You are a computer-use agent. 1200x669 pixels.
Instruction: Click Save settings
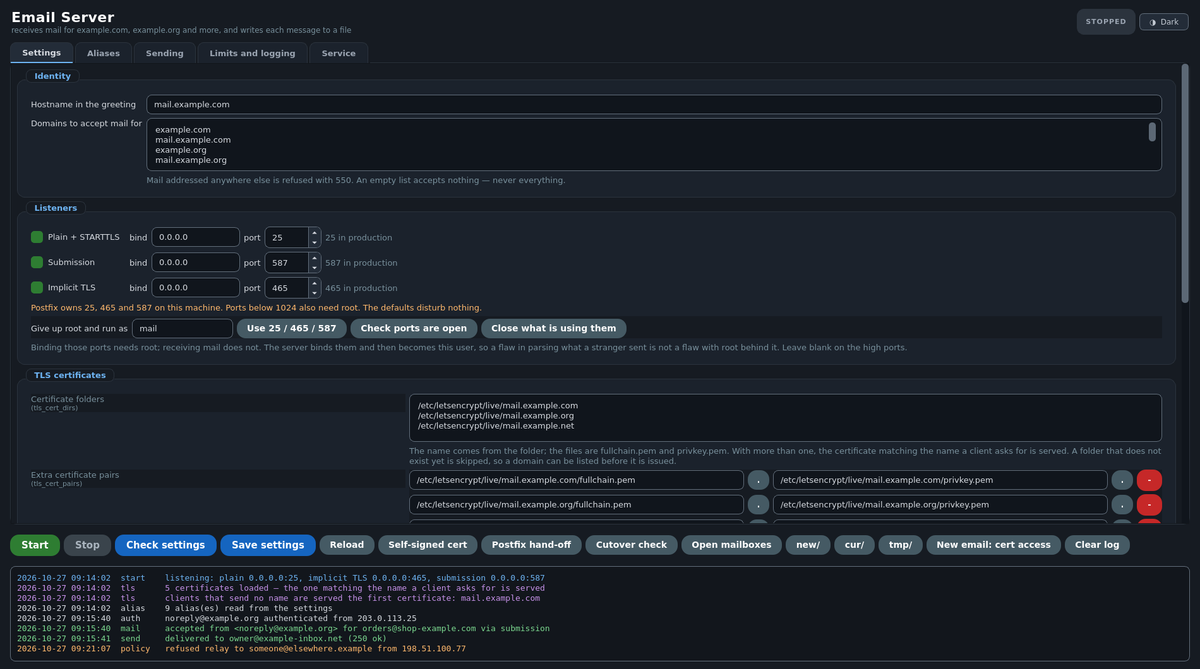click(268, 545)
